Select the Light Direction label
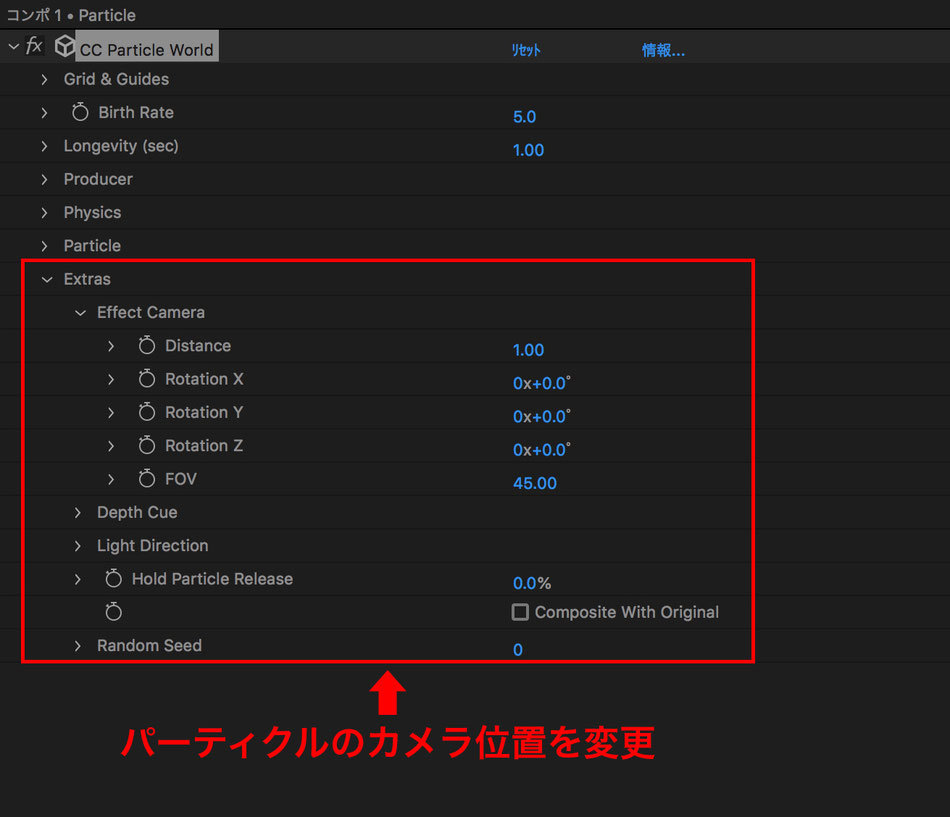Image resolution: width=950 pixels, height=817 pixels. (153, 545)
